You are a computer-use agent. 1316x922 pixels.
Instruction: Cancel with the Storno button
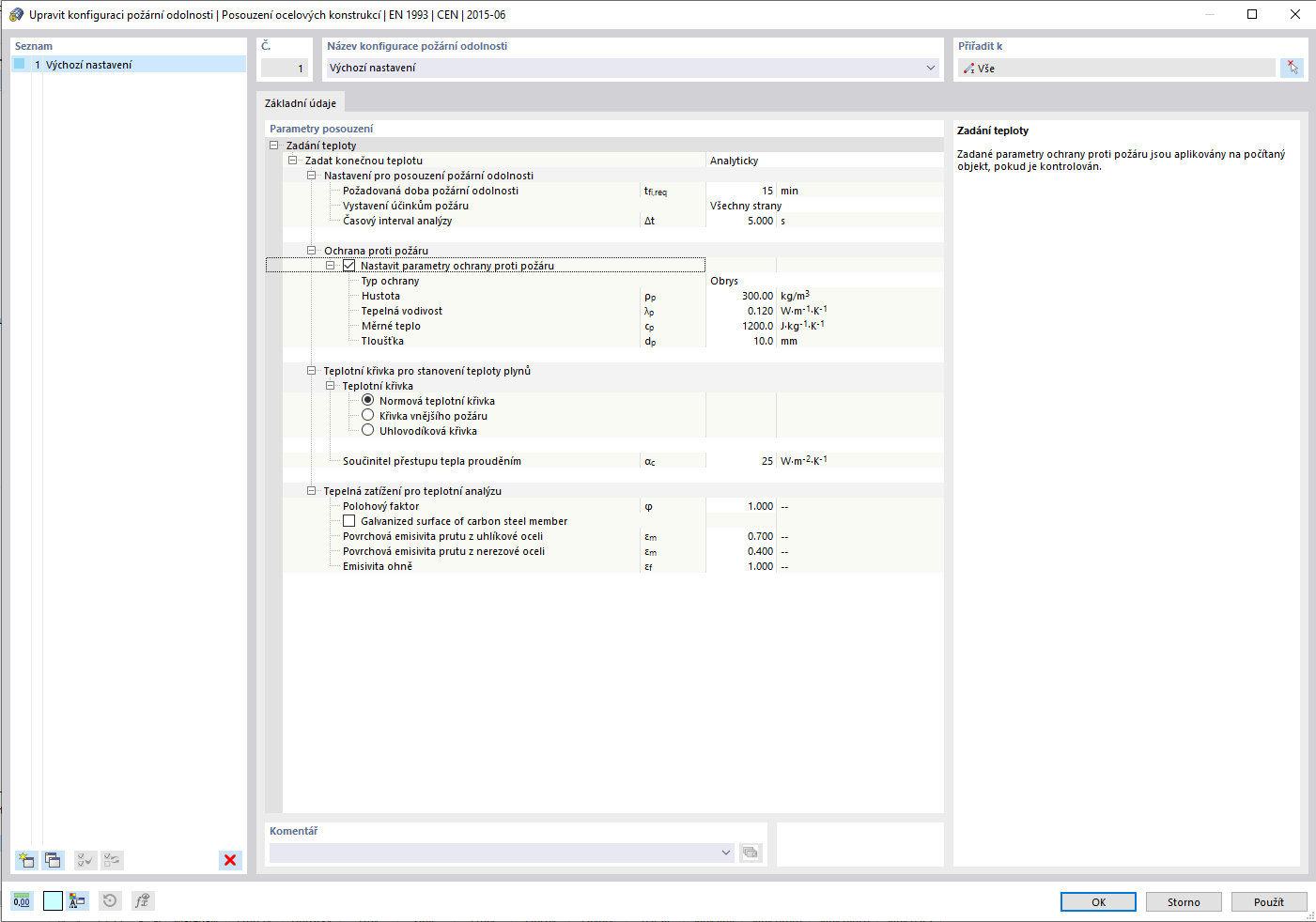pyautogui.click(x=1184, y=901)
